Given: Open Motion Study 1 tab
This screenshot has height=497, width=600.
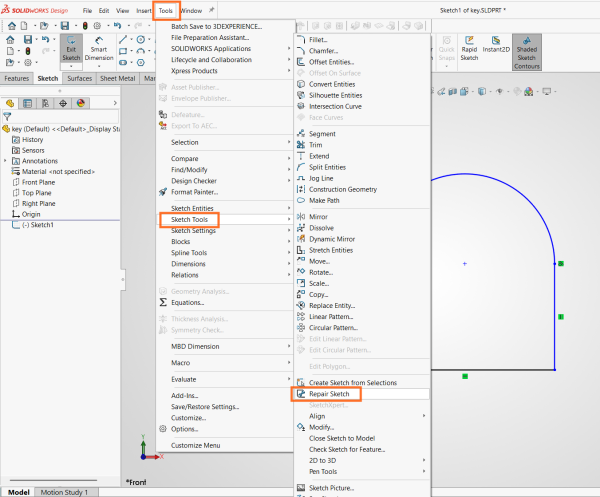Looking at the screenshot, I should 64,492.
